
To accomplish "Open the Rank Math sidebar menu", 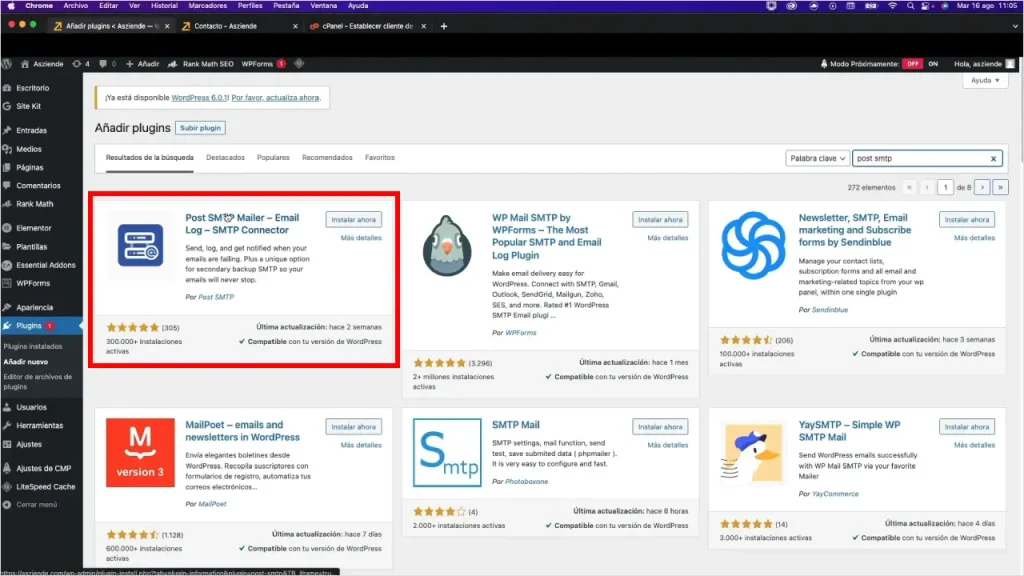I will pos(35,204).
